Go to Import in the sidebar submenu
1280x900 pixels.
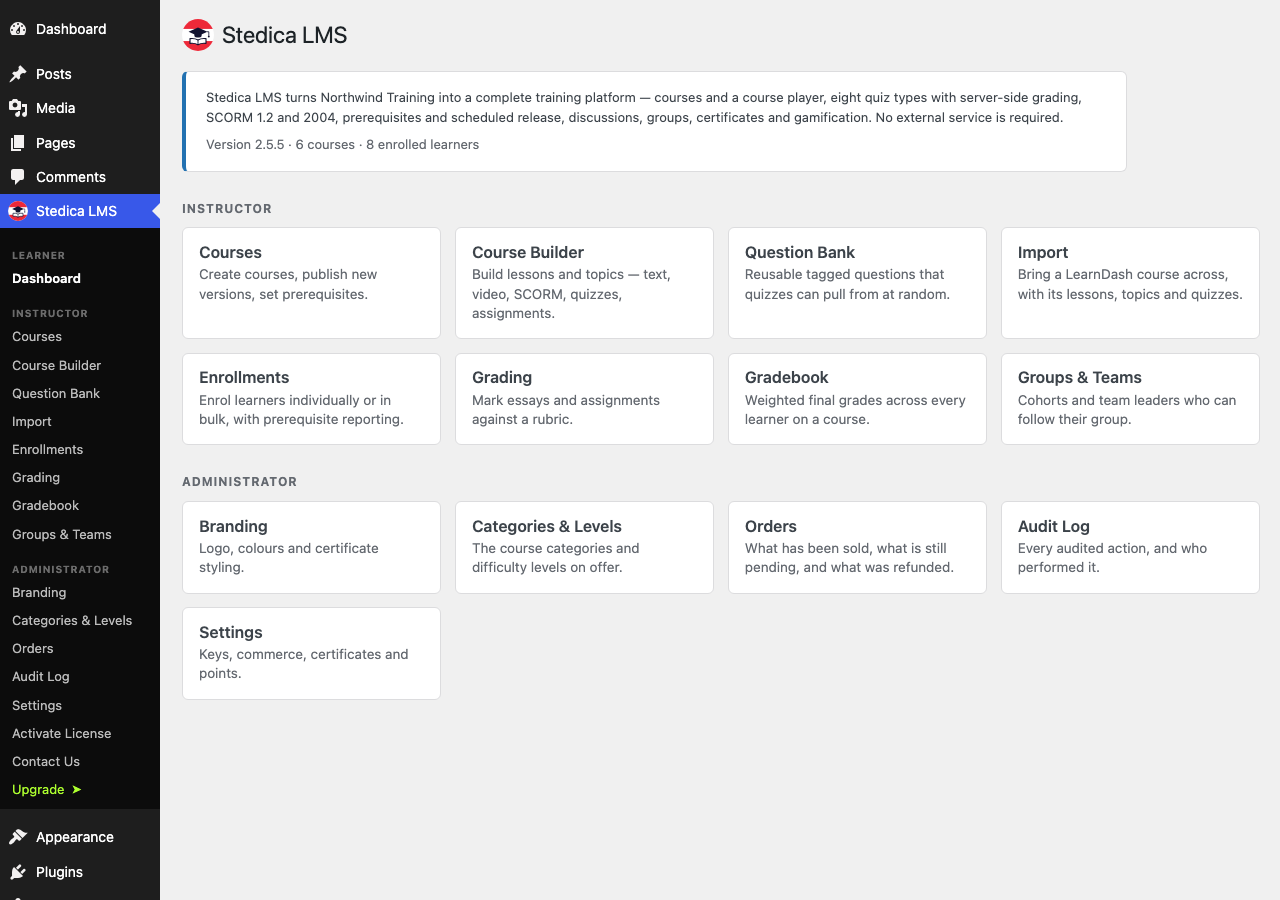tap(32, 422)
